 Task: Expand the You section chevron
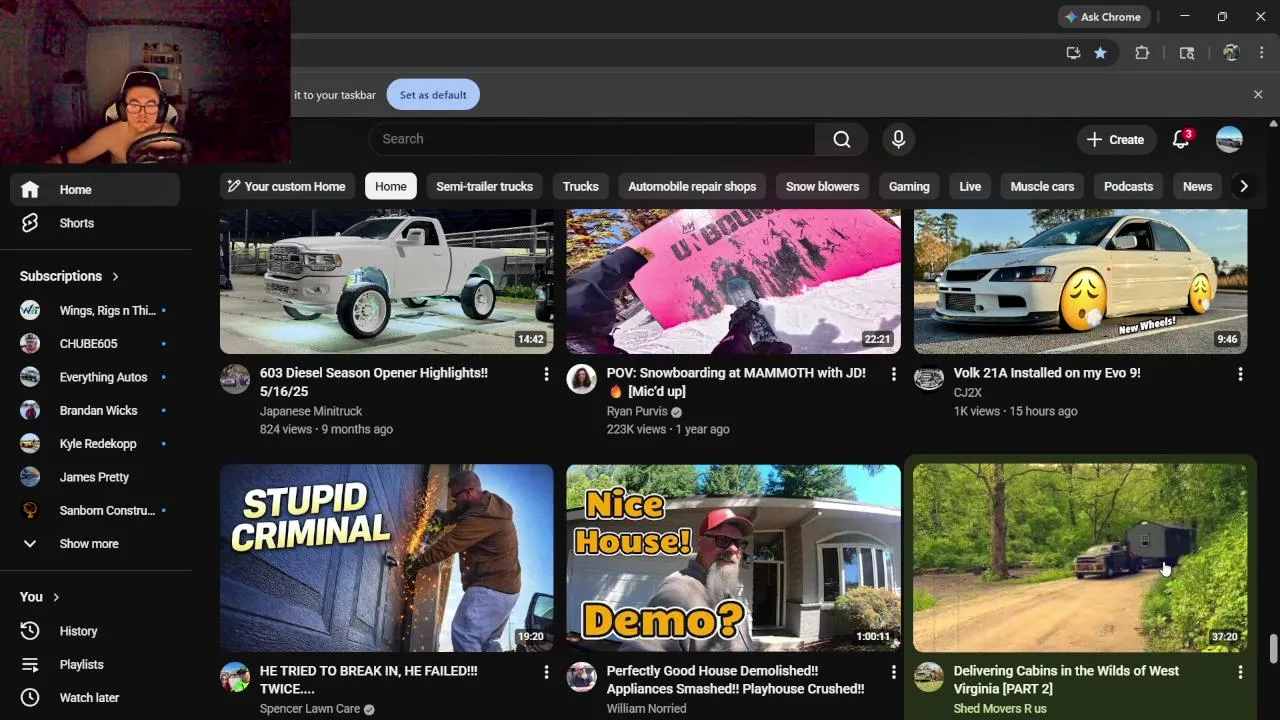pyautogui.click(x=56, y=597)
